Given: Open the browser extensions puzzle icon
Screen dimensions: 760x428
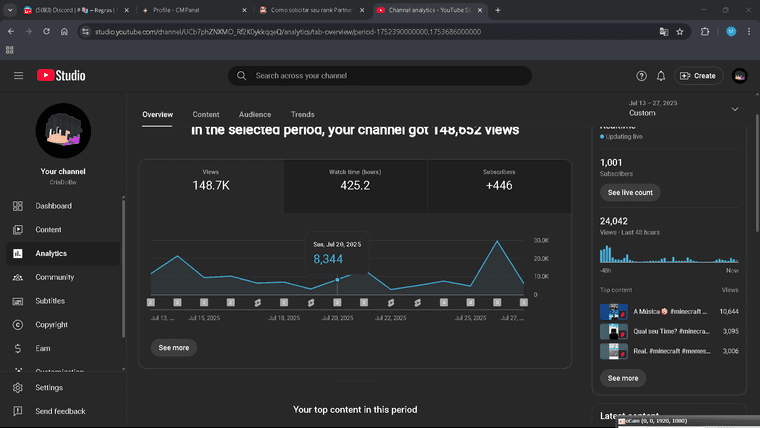Looking at the screenshot, I should pos(705,32).
